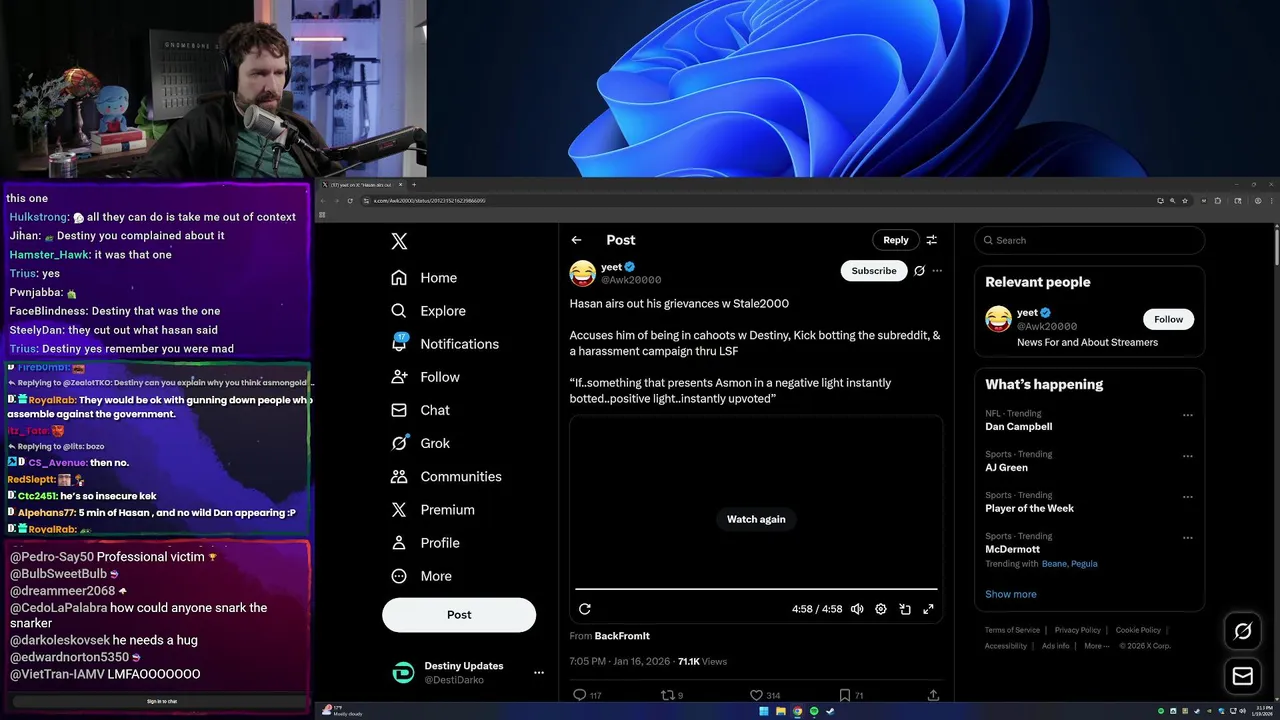Open Grok in X sidebar
Image resolution: width=1280 pixels, height=720 pixels.
pos(420,443)
